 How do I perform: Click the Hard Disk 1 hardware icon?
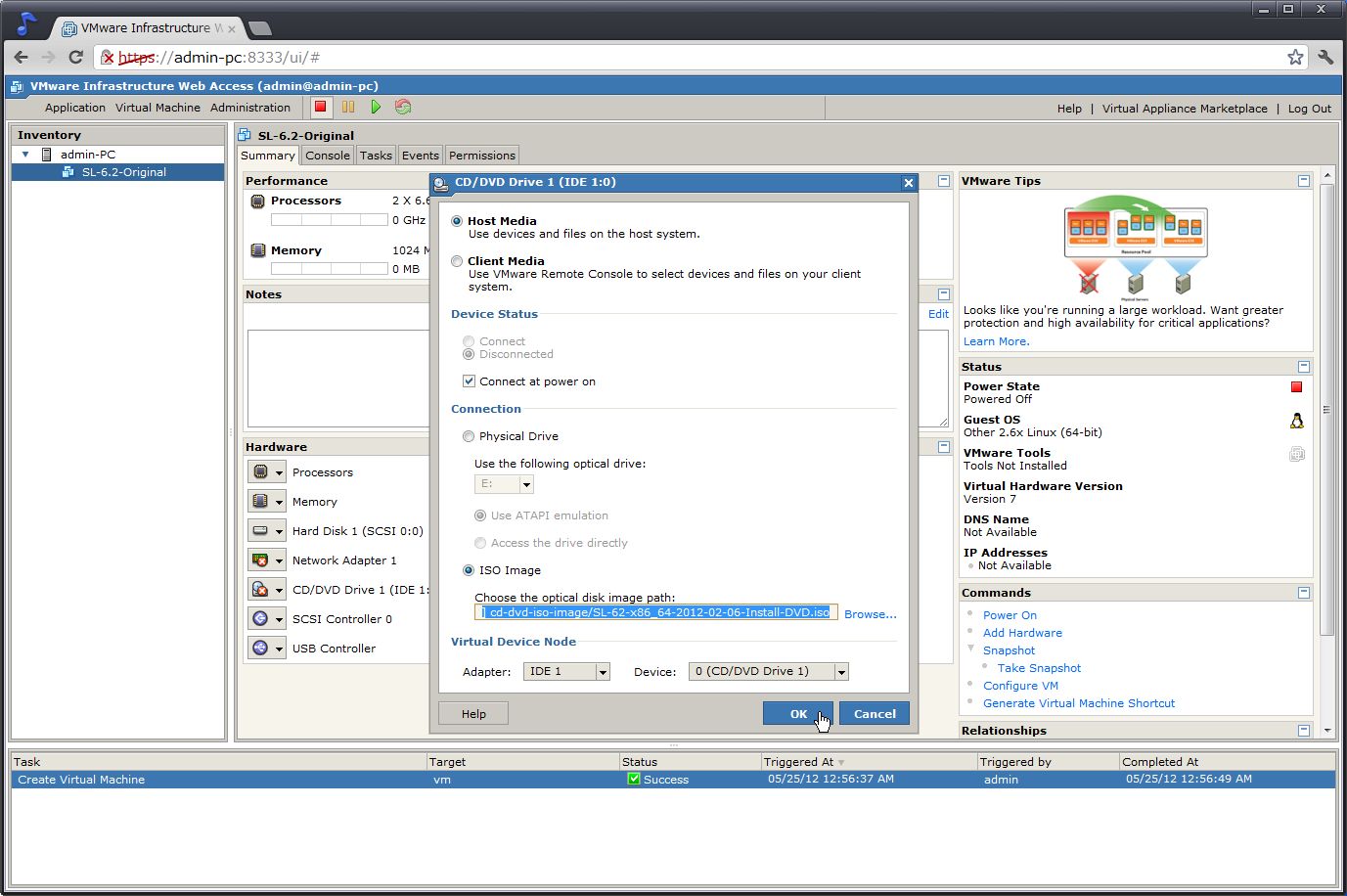(x=260, y=530)
